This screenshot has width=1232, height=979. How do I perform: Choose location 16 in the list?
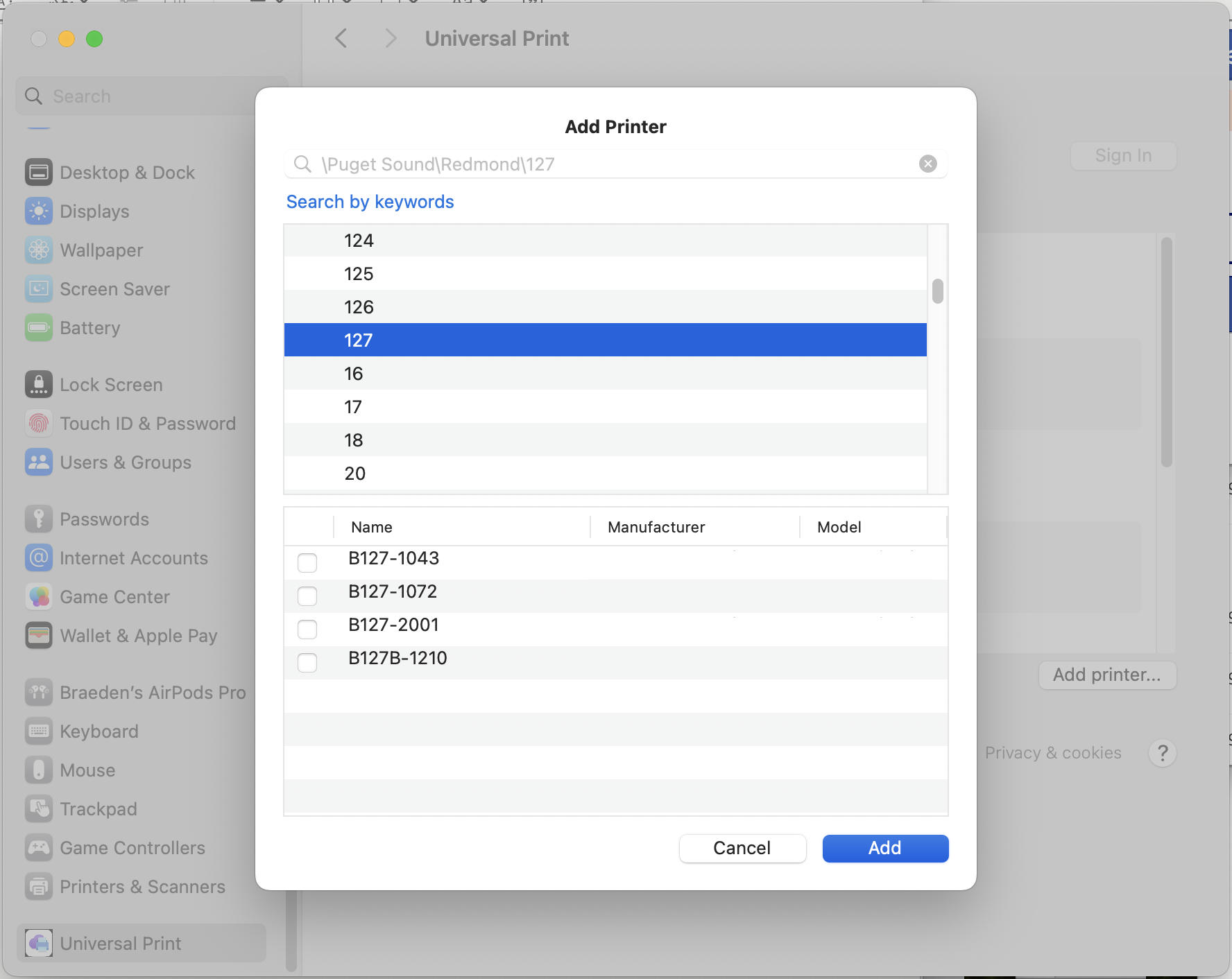click(x=606, y=373)
